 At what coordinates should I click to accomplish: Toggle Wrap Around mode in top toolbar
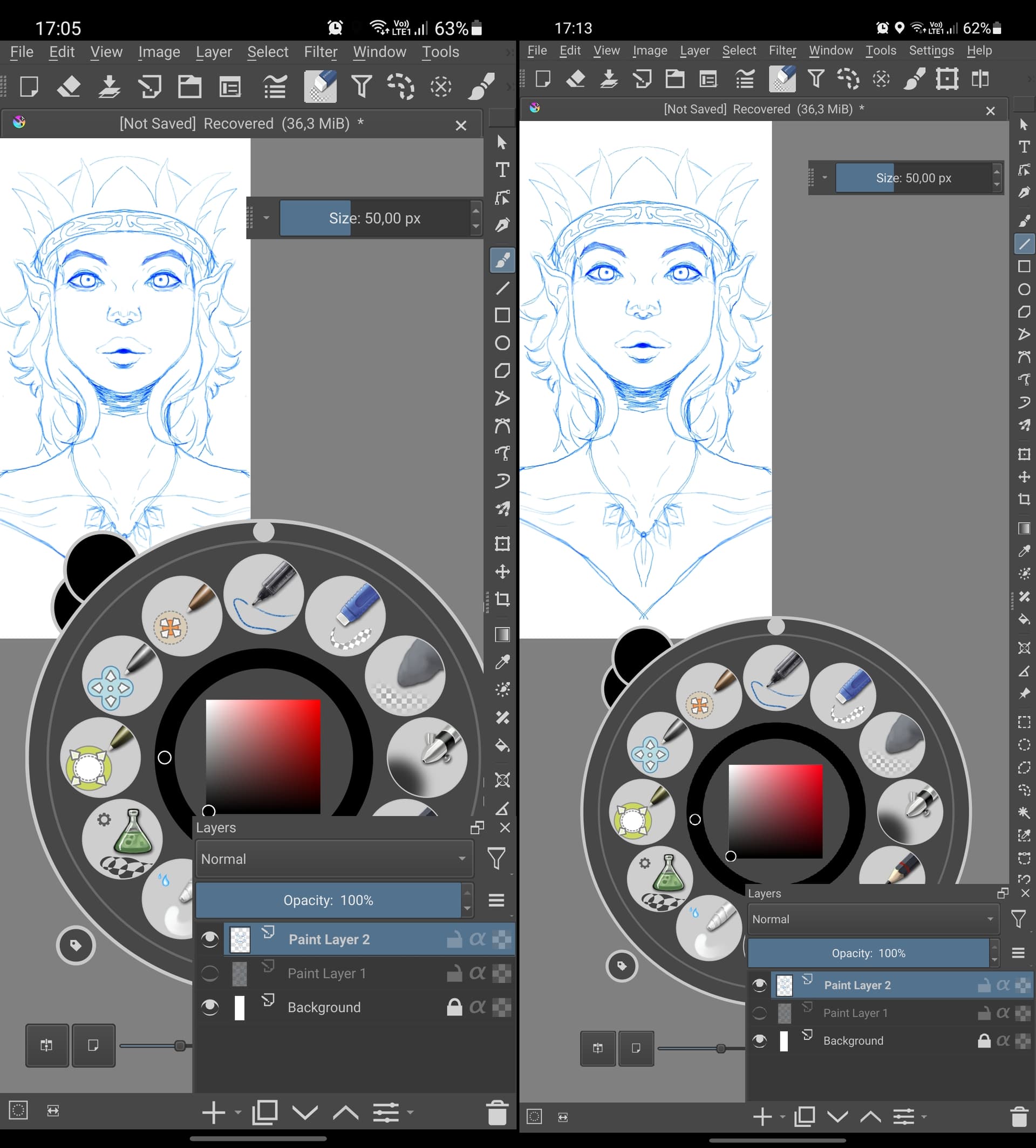tap(946, 79)
